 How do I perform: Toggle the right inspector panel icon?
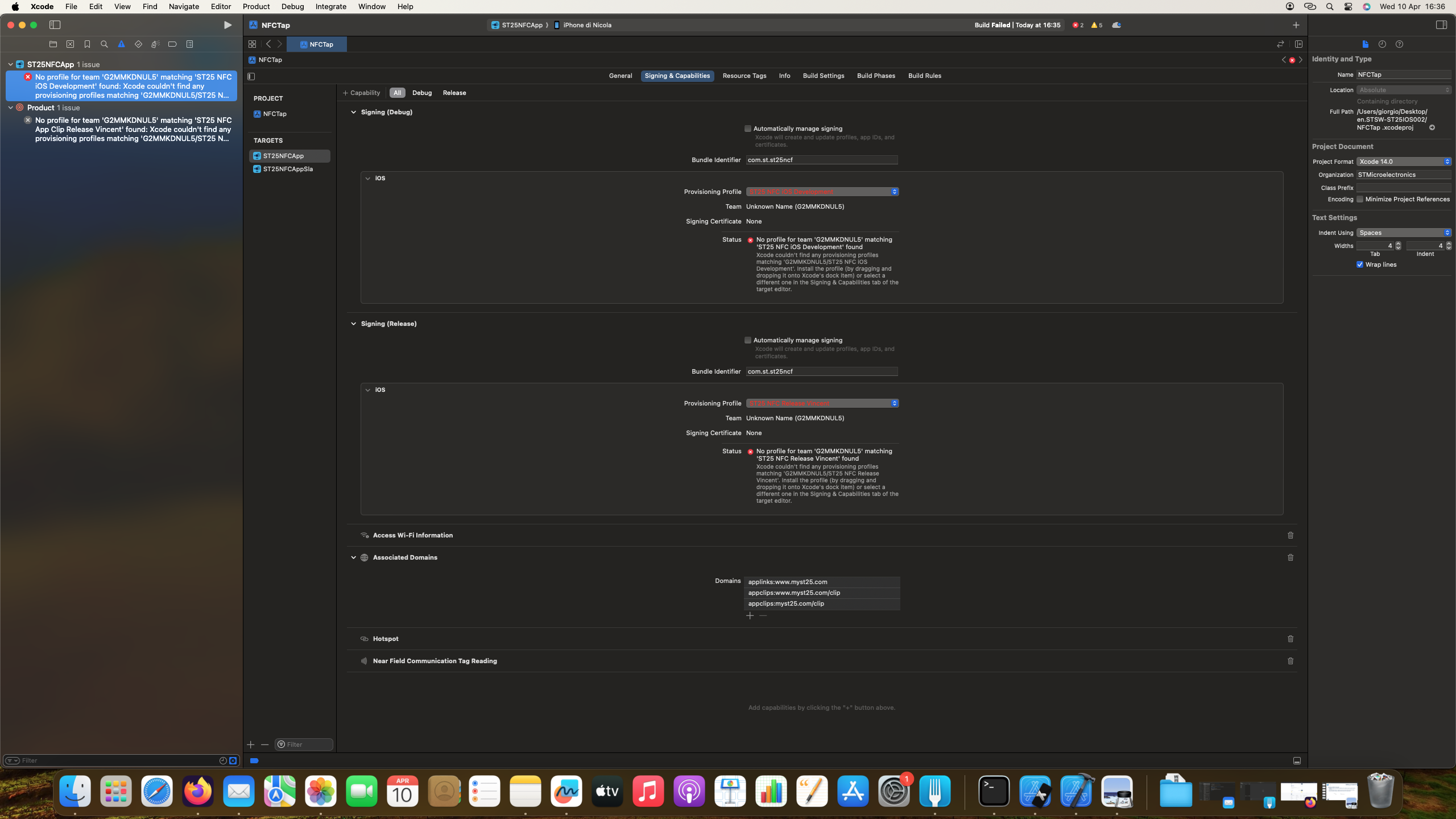(x=1441, y=25)
